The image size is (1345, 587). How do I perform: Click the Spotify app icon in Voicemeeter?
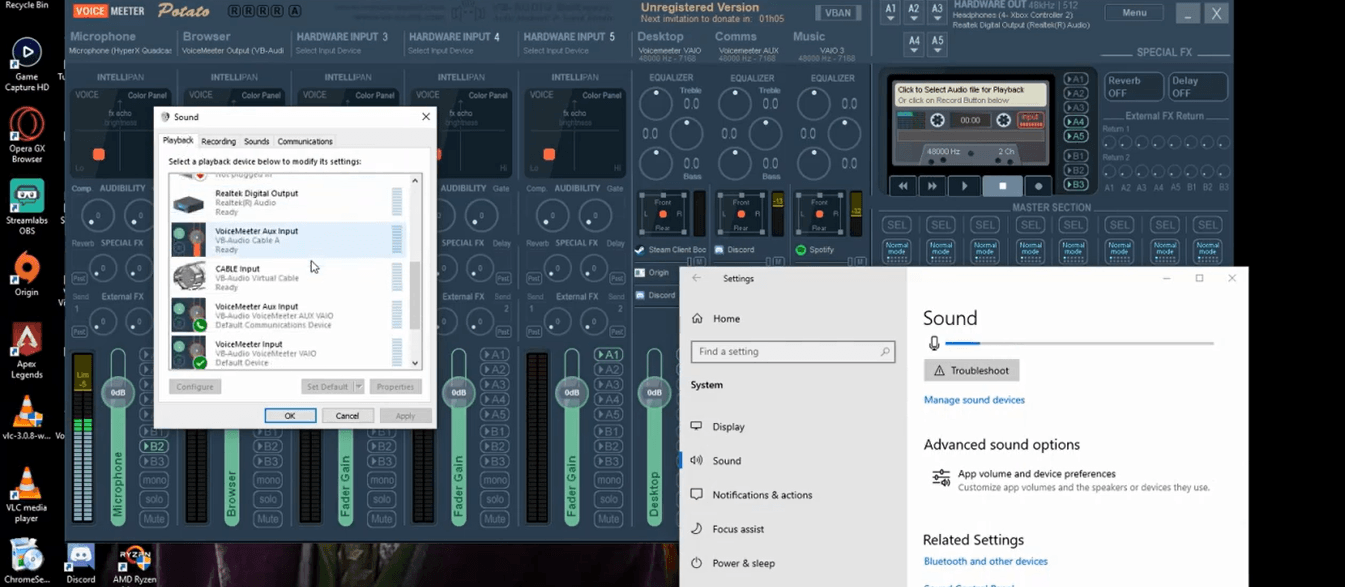(800, 250)
